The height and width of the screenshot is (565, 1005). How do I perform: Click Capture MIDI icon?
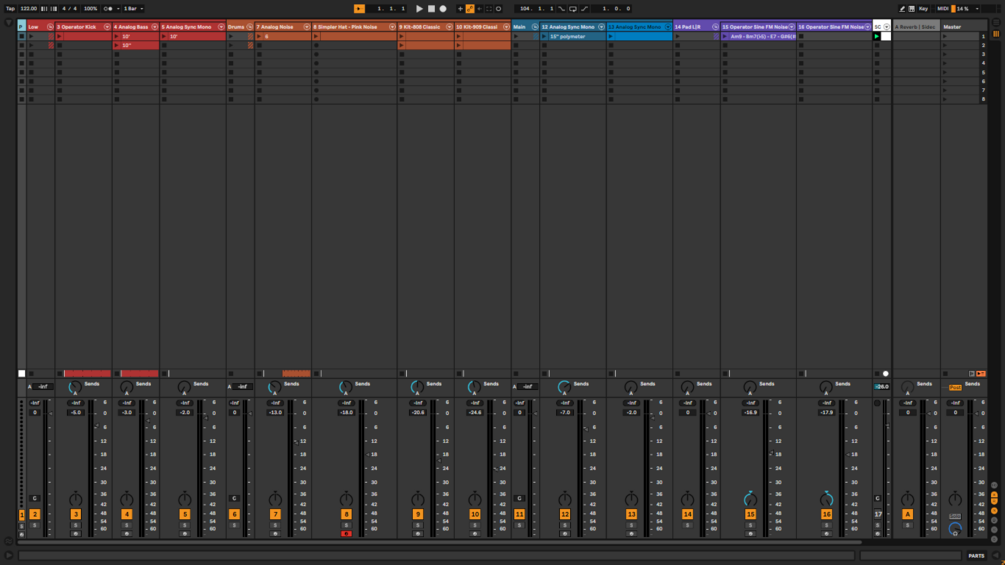(x=489, y=9)
